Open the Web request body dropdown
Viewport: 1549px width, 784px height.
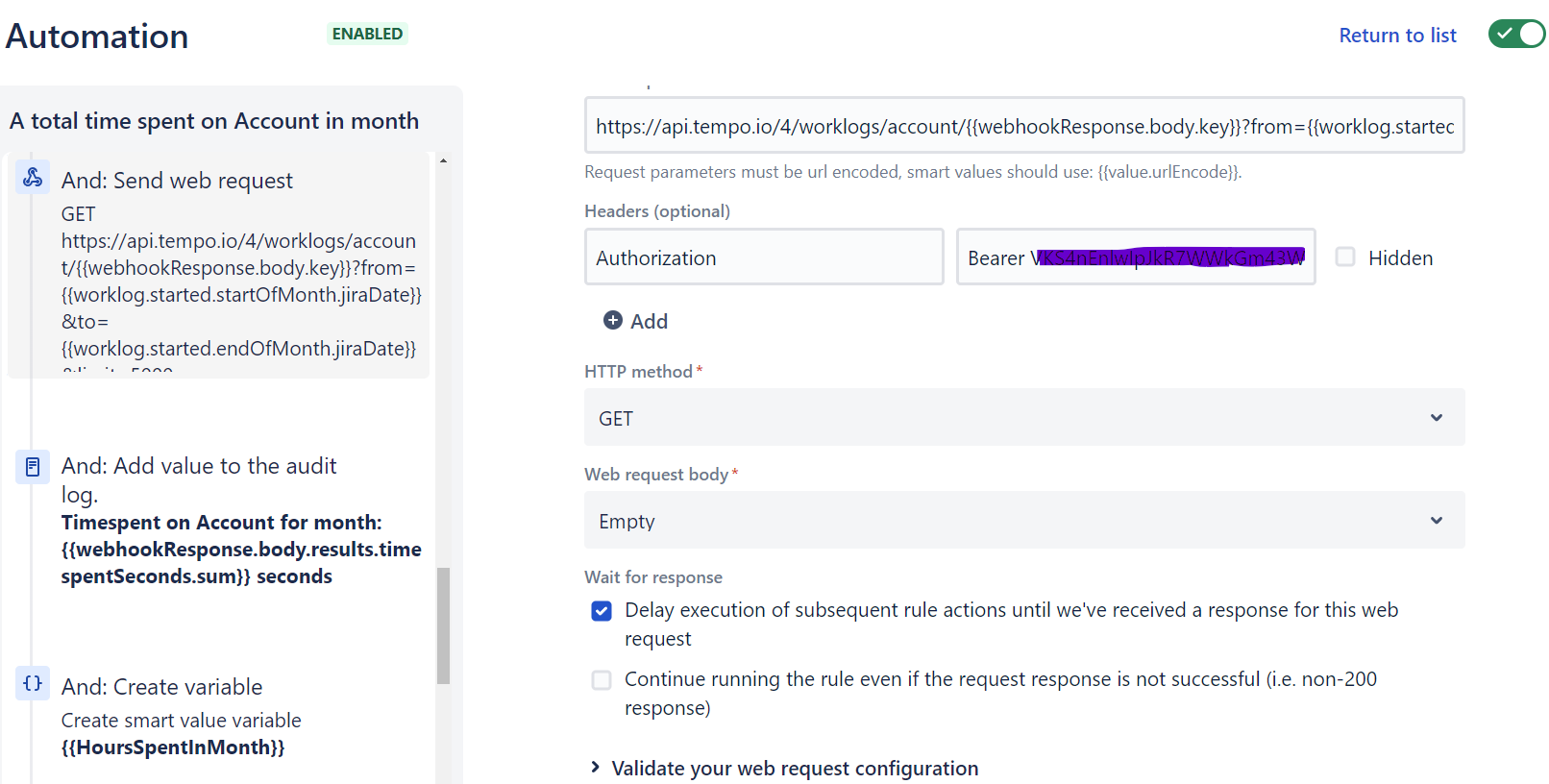tap(1023, 520)
